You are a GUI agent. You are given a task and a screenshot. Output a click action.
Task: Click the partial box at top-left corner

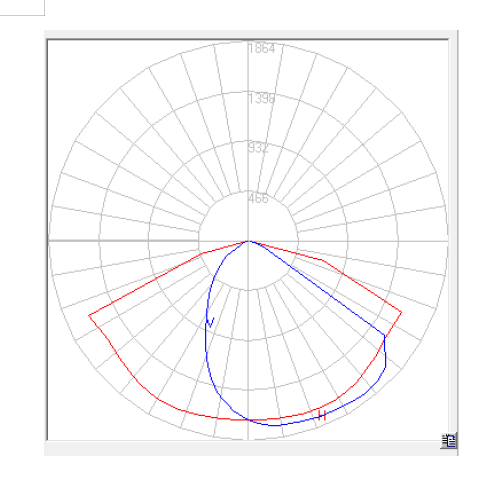click(x=22, y=8)
